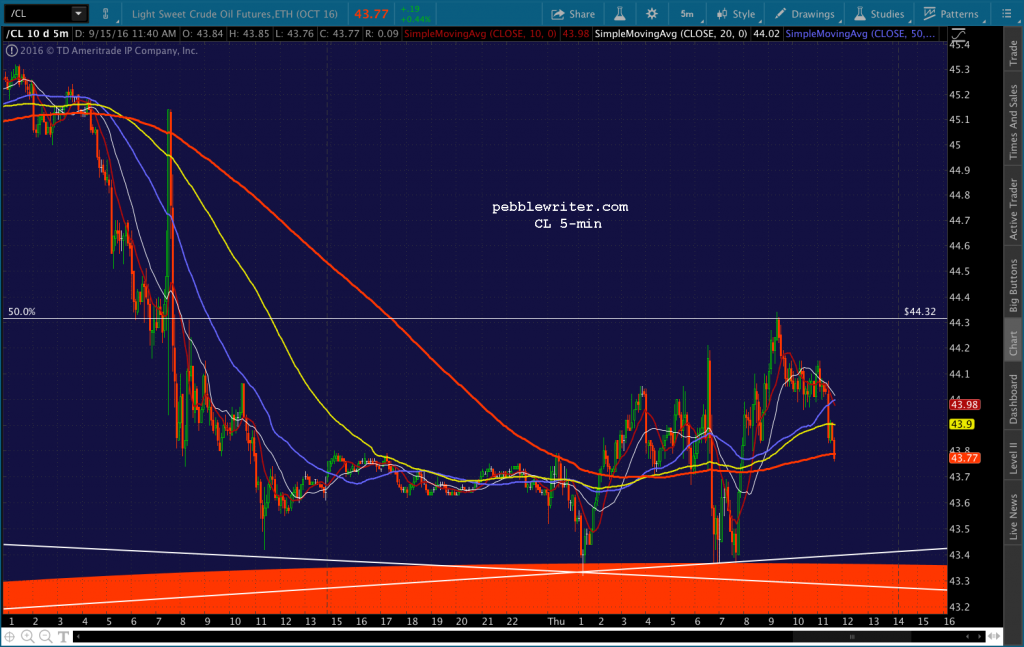Click the orange 43.77 price bubble
This screenshot has width=1024, height=647.
point(964,458)
